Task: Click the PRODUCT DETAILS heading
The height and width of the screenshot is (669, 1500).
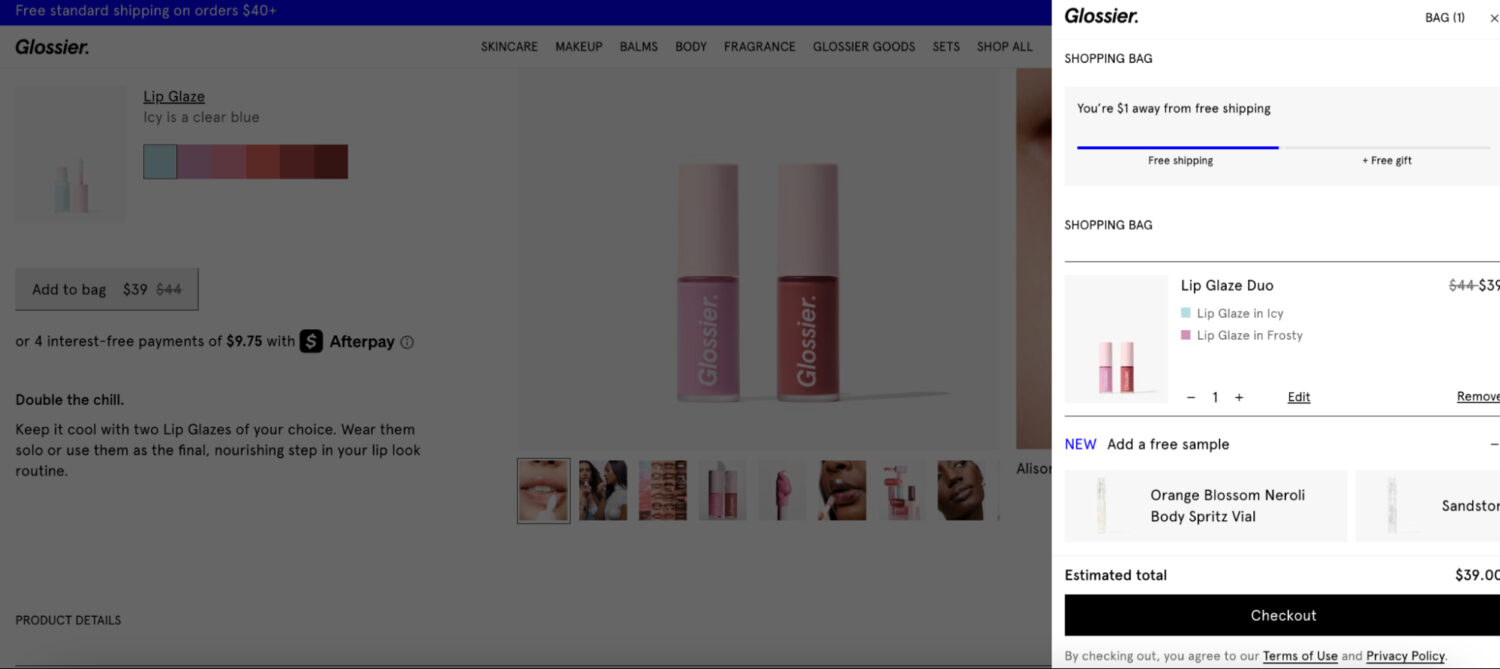Action: (x=68, y=620)
